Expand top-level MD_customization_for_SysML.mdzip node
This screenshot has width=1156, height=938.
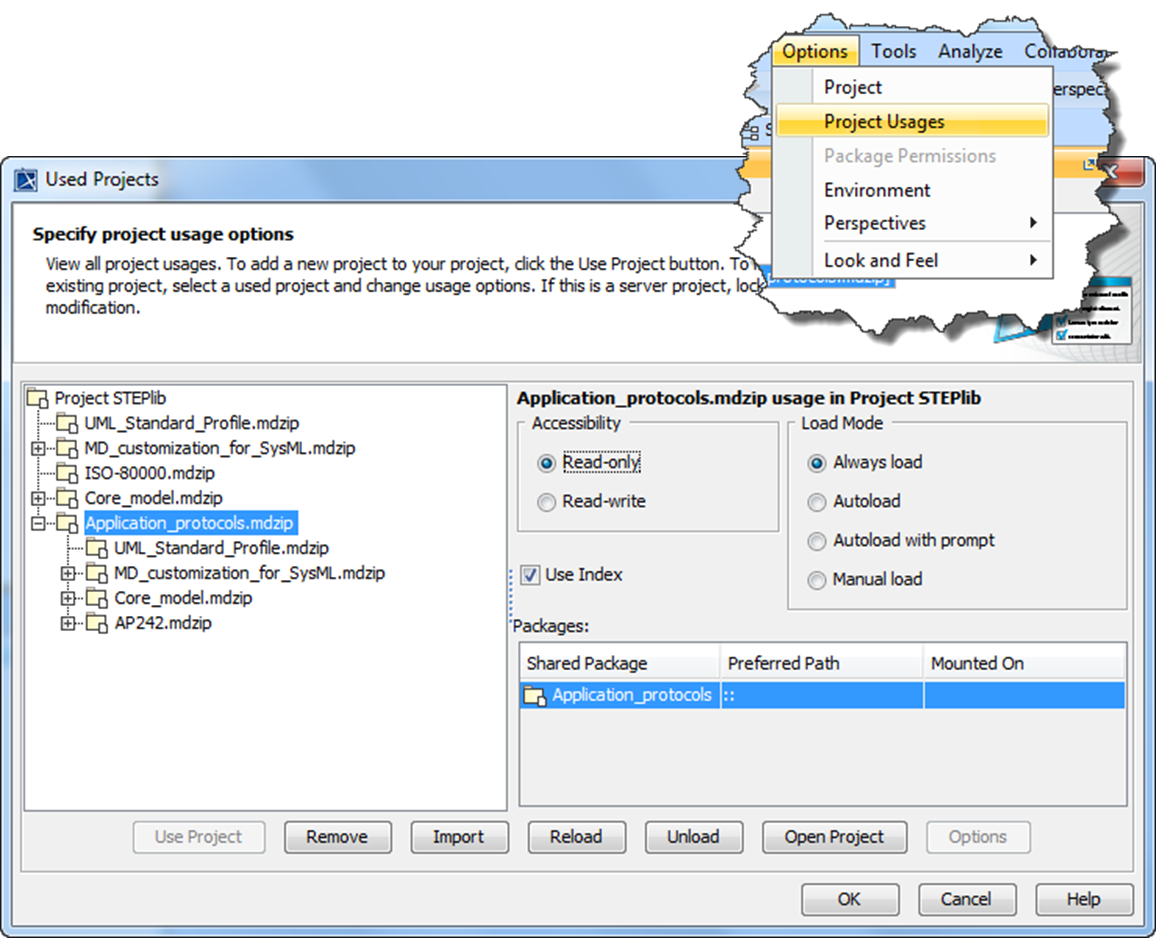point(38,448)
